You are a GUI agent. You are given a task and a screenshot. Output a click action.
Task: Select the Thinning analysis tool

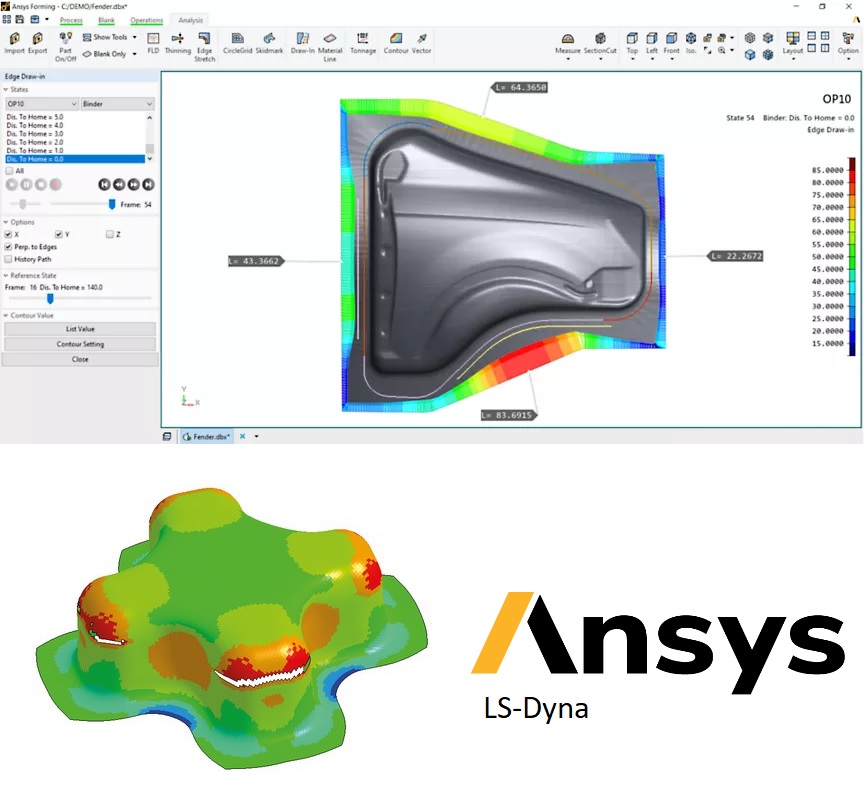coord(178,43)
